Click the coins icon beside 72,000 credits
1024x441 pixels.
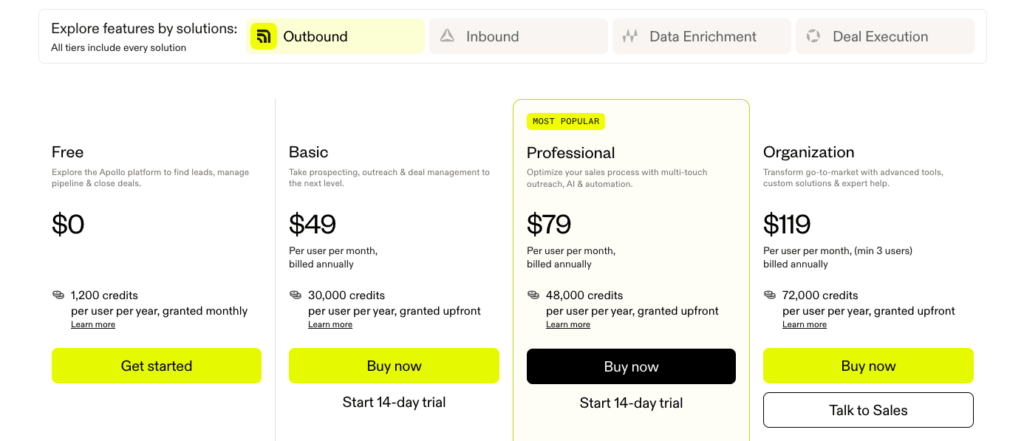[x=771, y=295]
